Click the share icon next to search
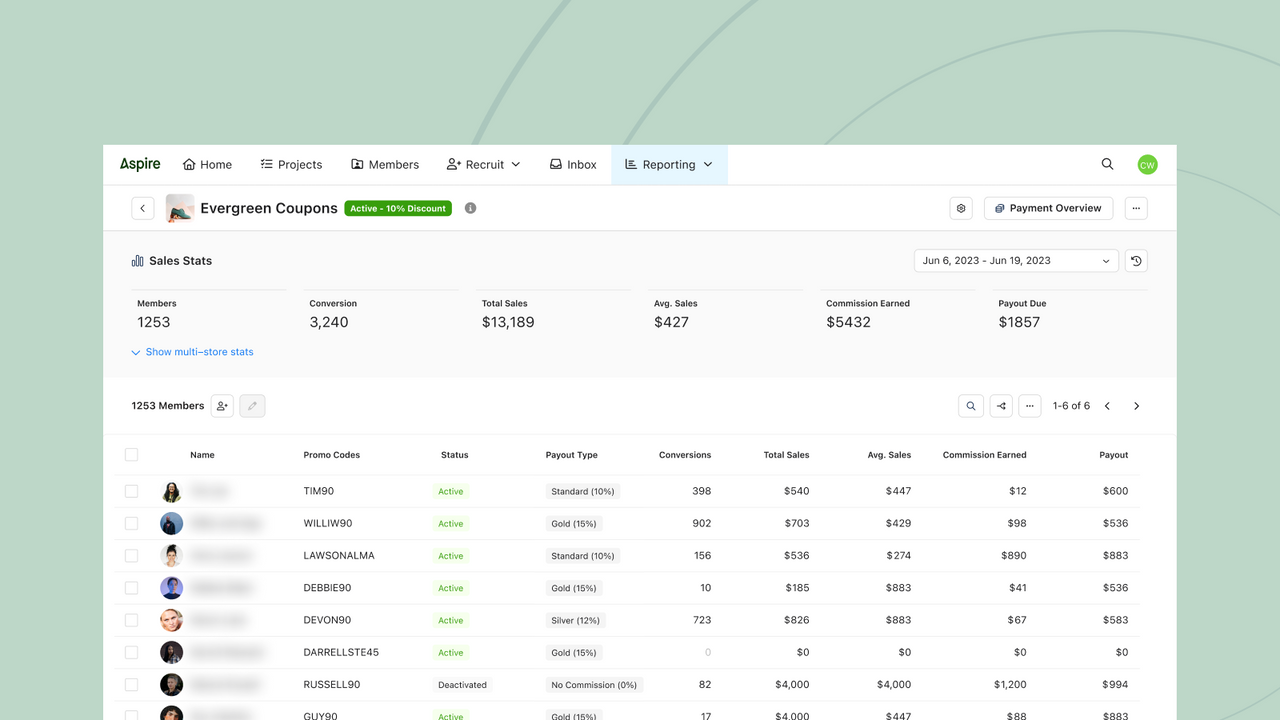 point(1000,406)
